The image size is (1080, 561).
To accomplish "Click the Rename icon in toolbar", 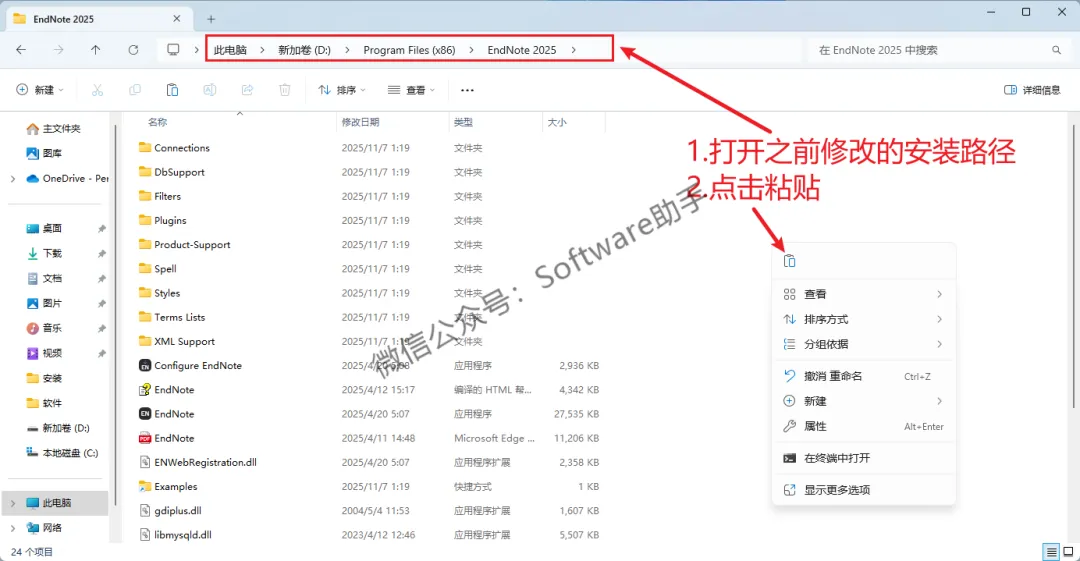I will pos(209,90).
